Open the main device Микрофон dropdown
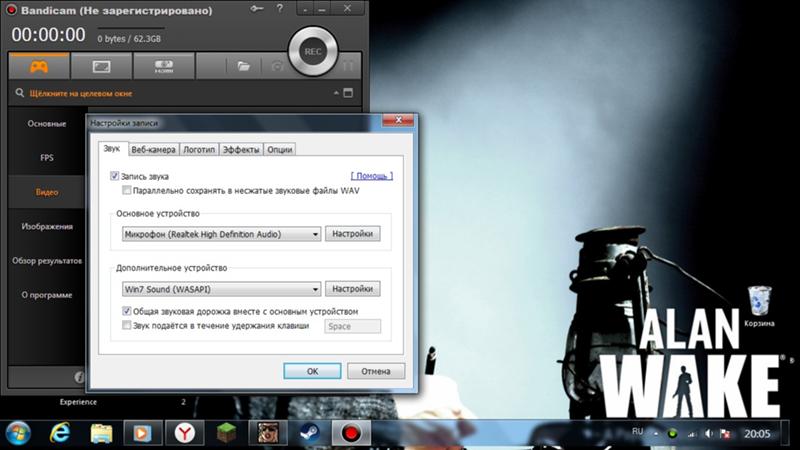The height and width of the screenshot is (450, 800). (x=221, y=234)
